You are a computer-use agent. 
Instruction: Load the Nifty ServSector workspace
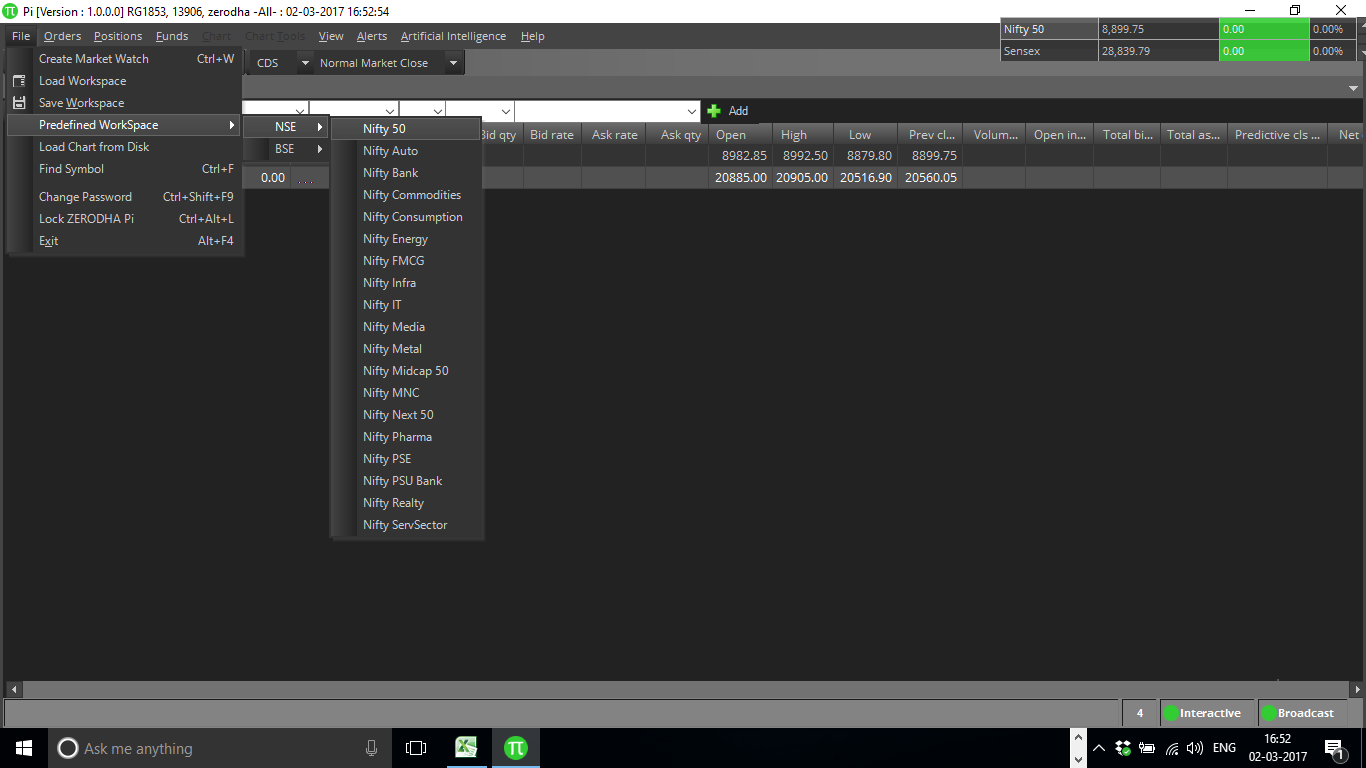407,525
